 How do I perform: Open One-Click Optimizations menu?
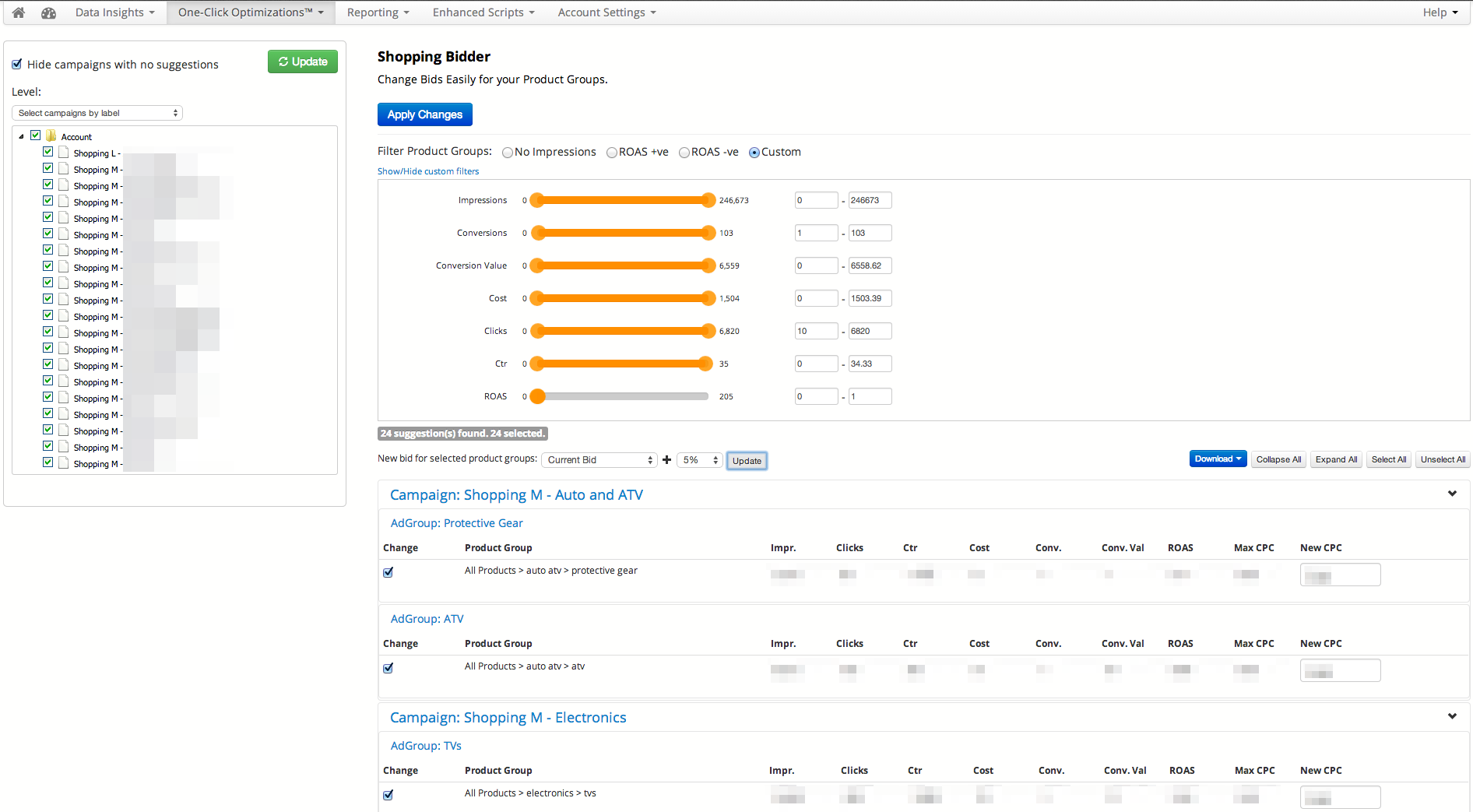tap(251, 12)
